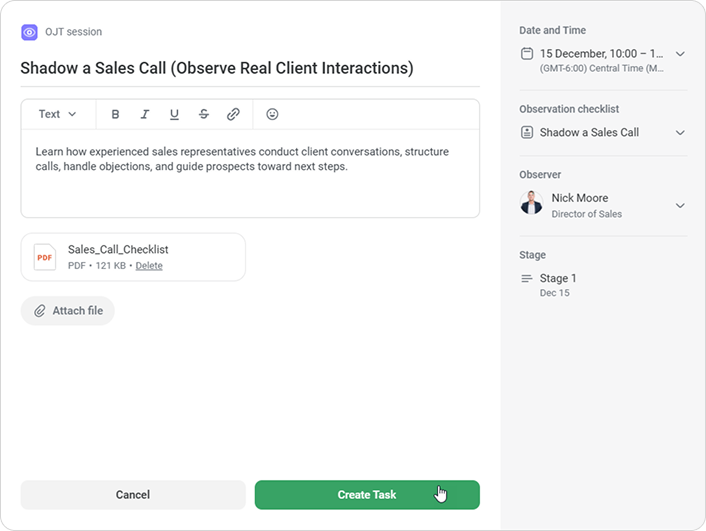Click the green Create Task button
Image resolution: width=706 pixels, height=531 pixels.
367,495
